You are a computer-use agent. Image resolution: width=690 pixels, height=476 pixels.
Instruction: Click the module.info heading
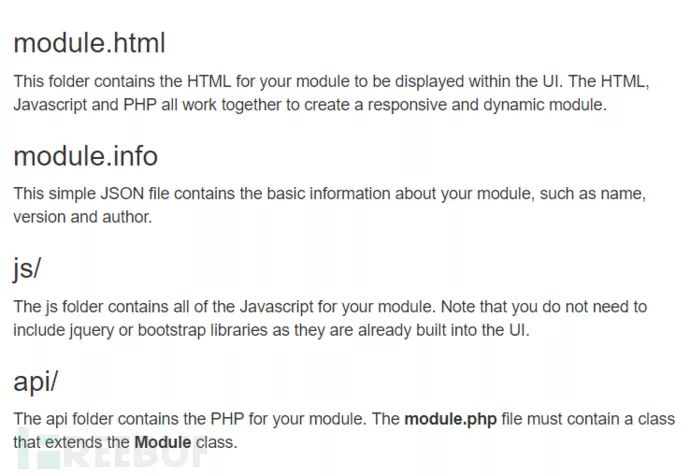85,156
